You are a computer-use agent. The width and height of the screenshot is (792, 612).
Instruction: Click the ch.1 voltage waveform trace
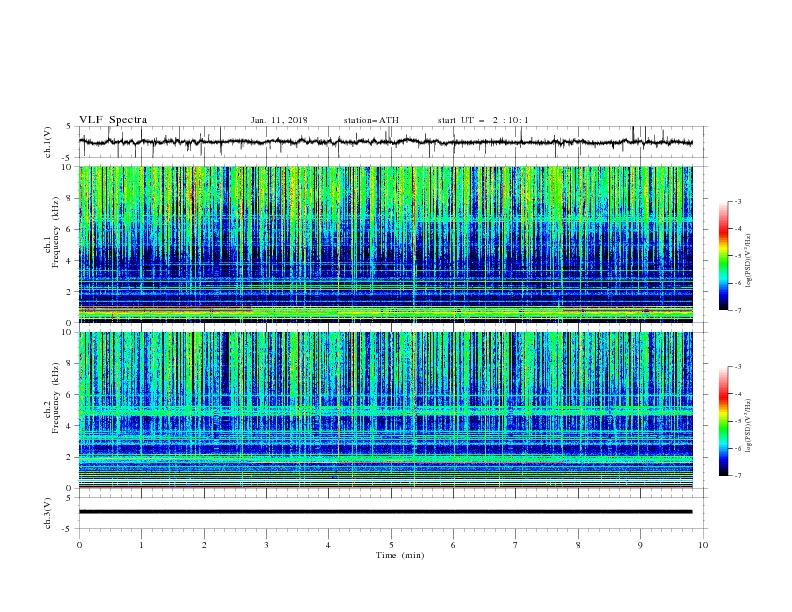[x=385, y=142]
